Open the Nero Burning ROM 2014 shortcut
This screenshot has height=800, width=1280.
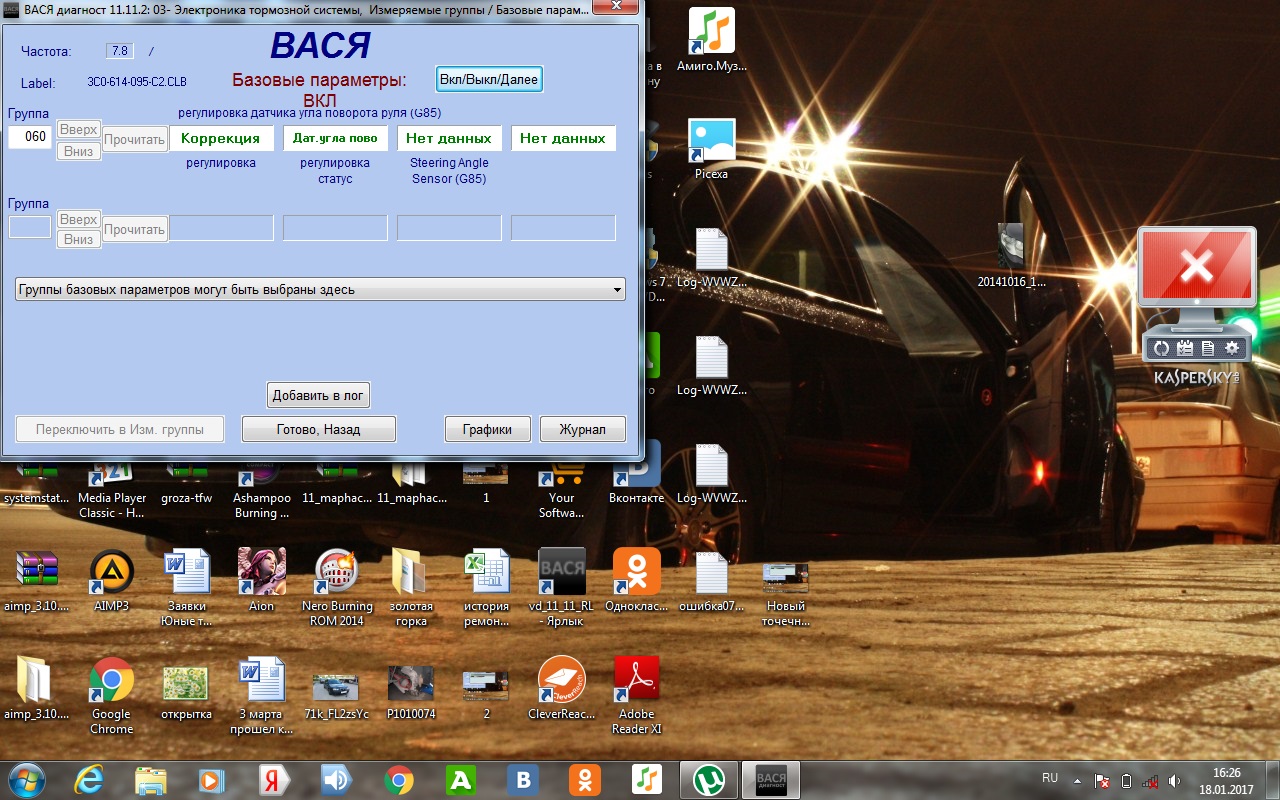pyautogui.click(x=337, y=572)
